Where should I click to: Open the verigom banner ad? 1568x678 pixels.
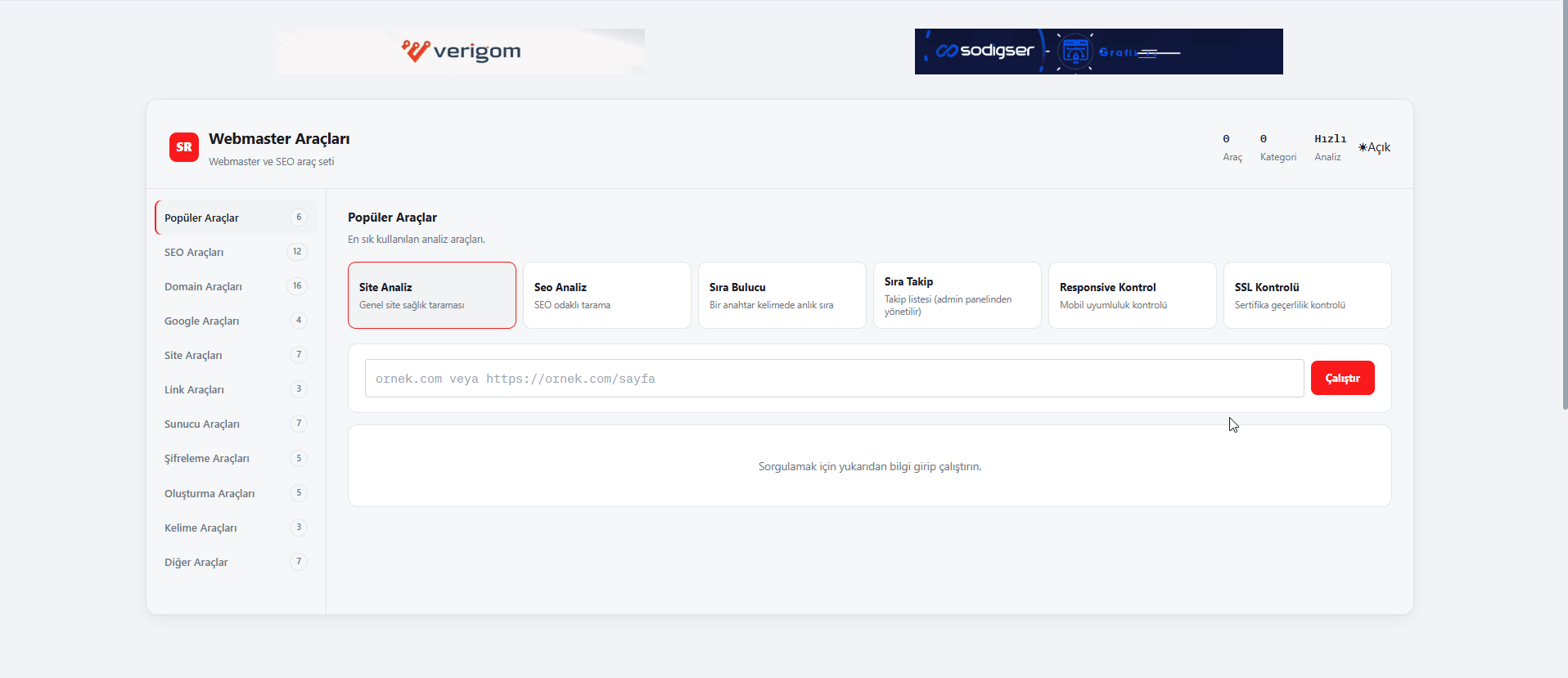point(461,52)
